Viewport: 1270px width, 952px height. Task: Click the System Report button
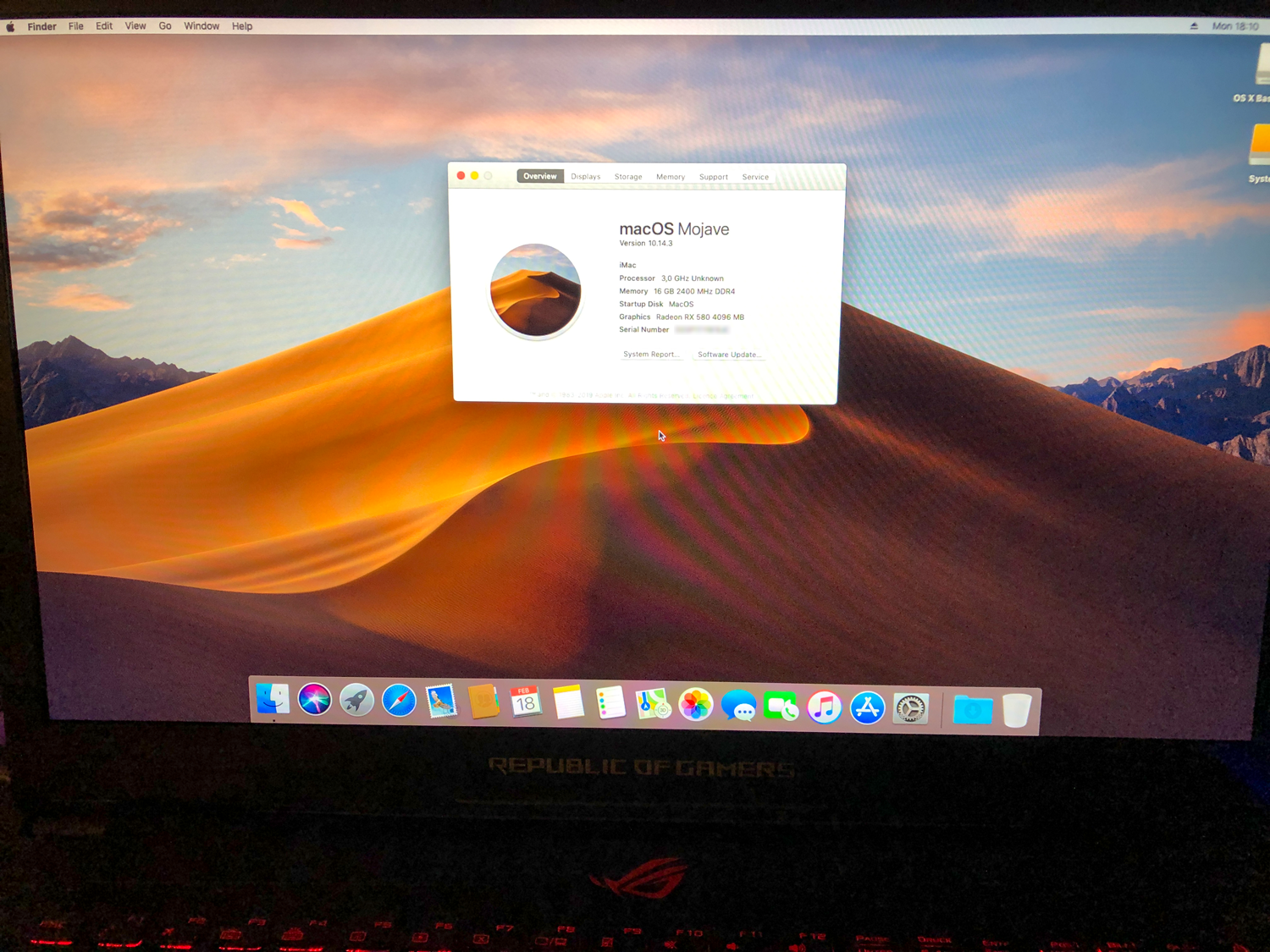point(650,355)
